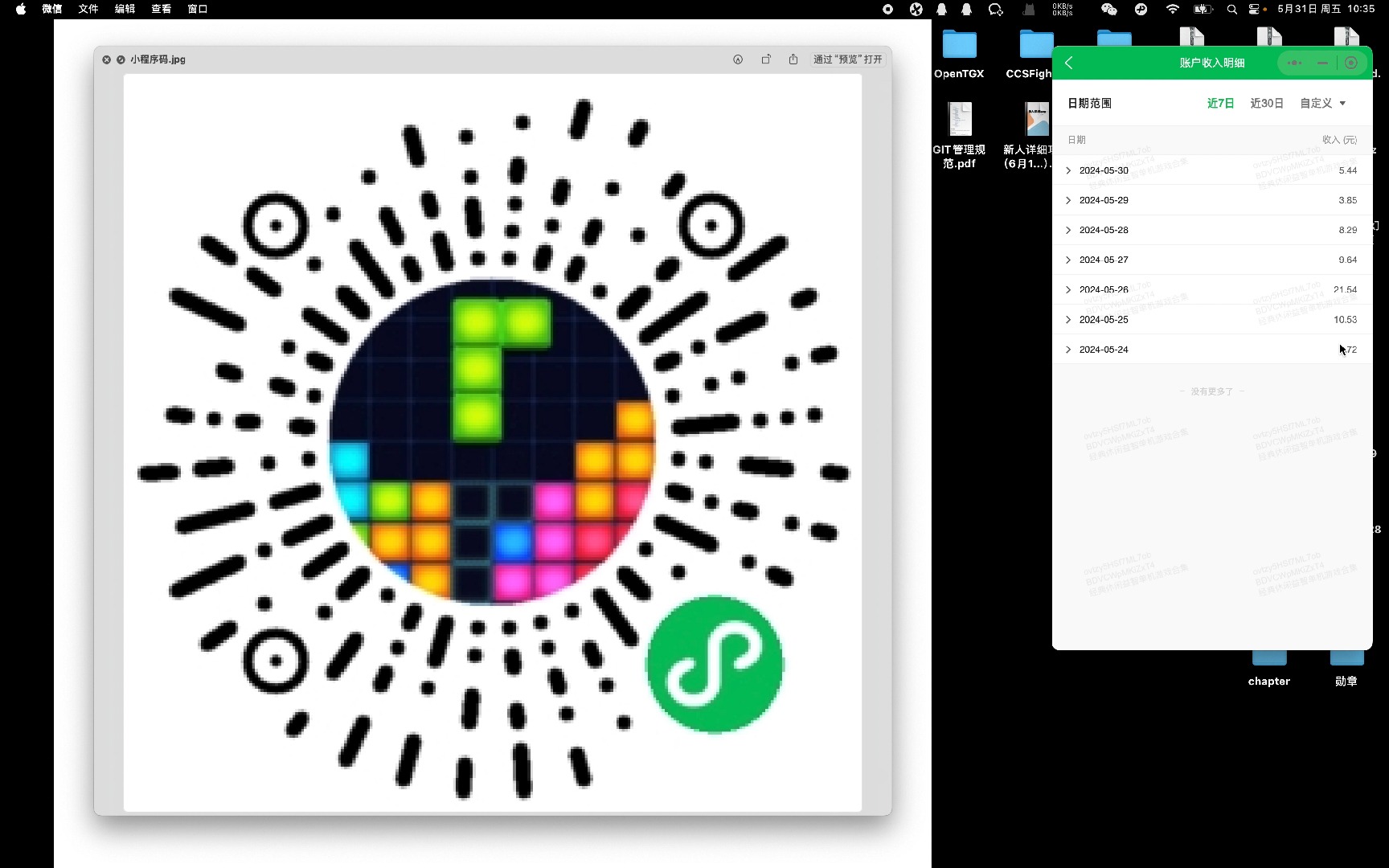Open the mini-program more options menu

(x=1294, y=63)
